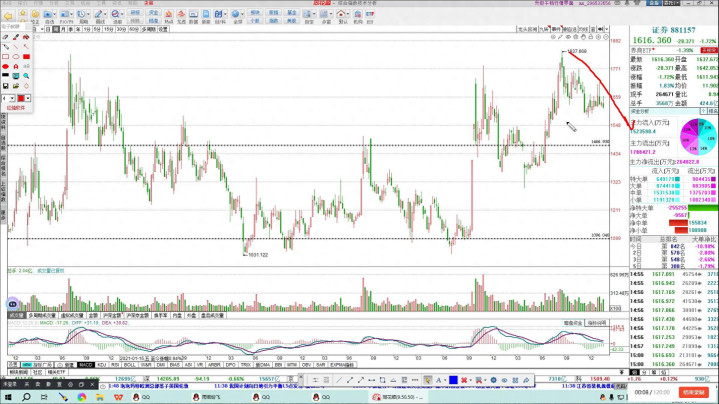Open dropdown arrow beside the house icon
Screen dimensions: 719x404
pyautogui.click(x=348, y=15)
